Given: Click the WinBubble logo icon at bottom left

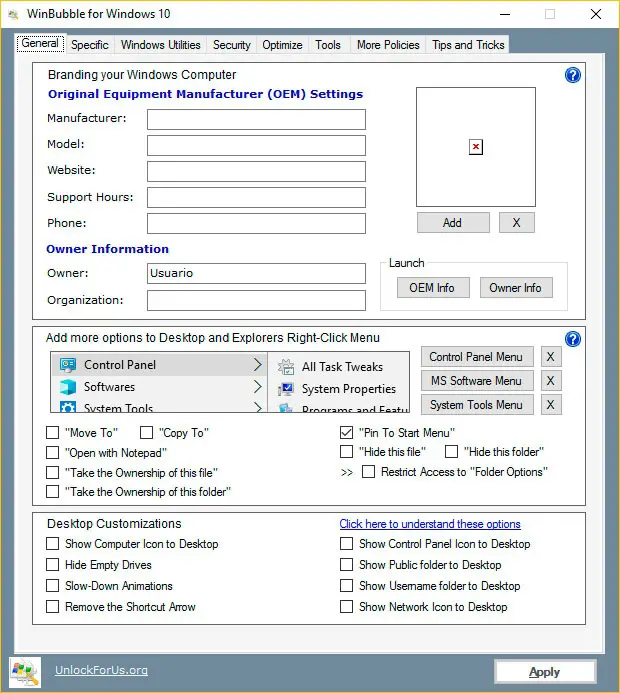Looking at the screenshot, I should click(x=25, y=672).
